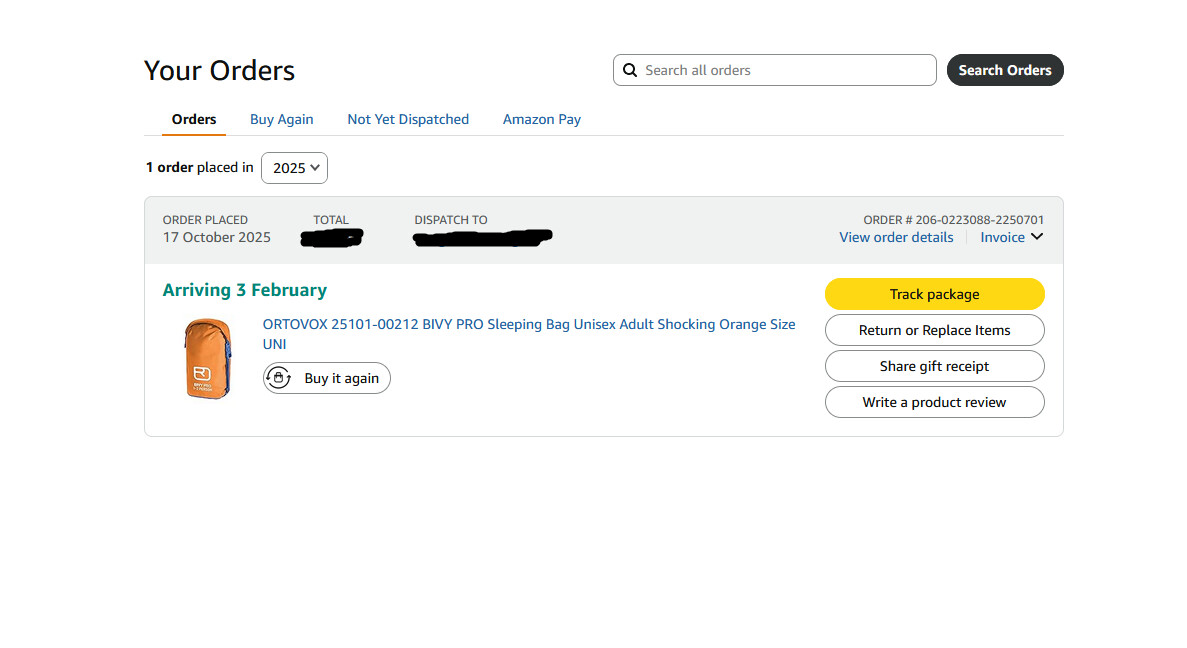Click Share gift receipt button
Screen dimensions: 1187x648
click(x=934, y=366)
